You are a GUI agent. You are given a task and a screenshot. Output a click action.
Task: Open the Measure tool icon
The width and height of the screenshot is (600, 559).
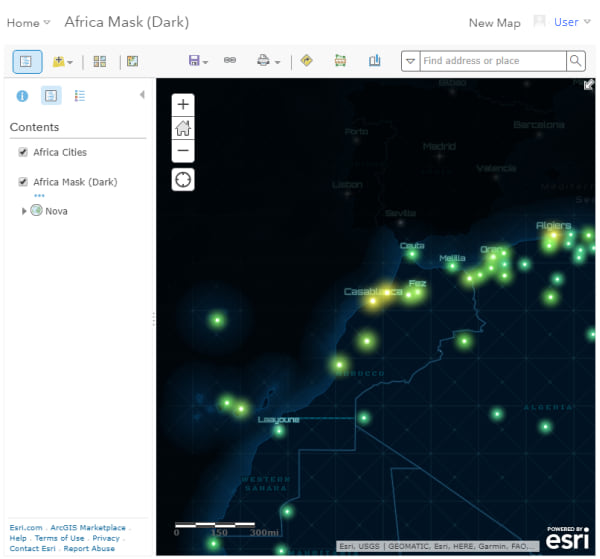coord(340,60)
